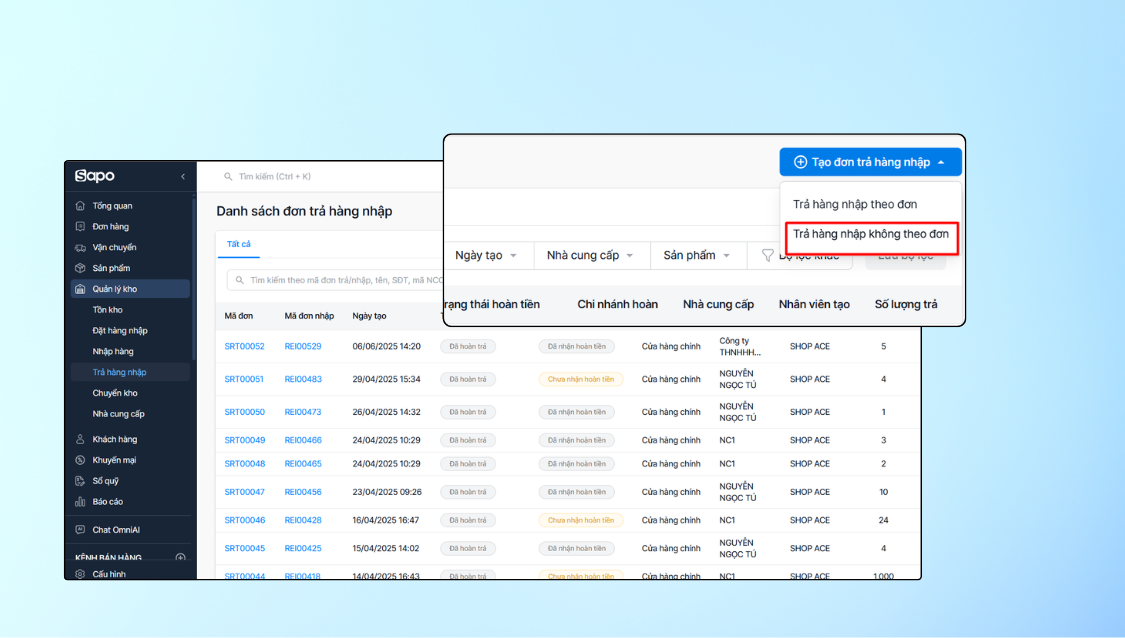Click the funnel filter icon
This screenshot has width=1125, height=638.
tap(768, 255)
